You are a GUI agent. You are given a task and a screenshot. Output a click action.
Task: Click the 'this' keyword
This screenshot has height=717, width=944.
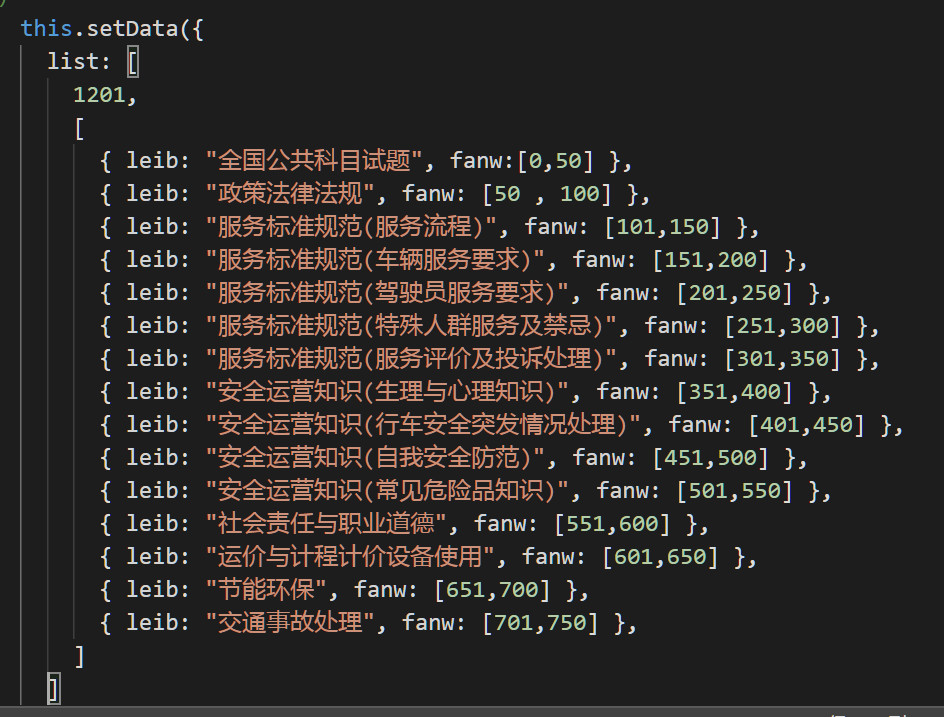46,28
